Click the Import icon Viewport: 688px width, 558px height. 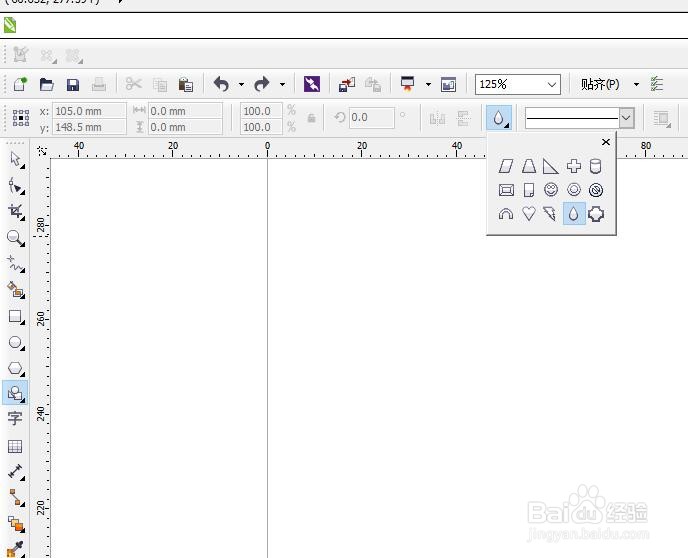coord(347,84)
